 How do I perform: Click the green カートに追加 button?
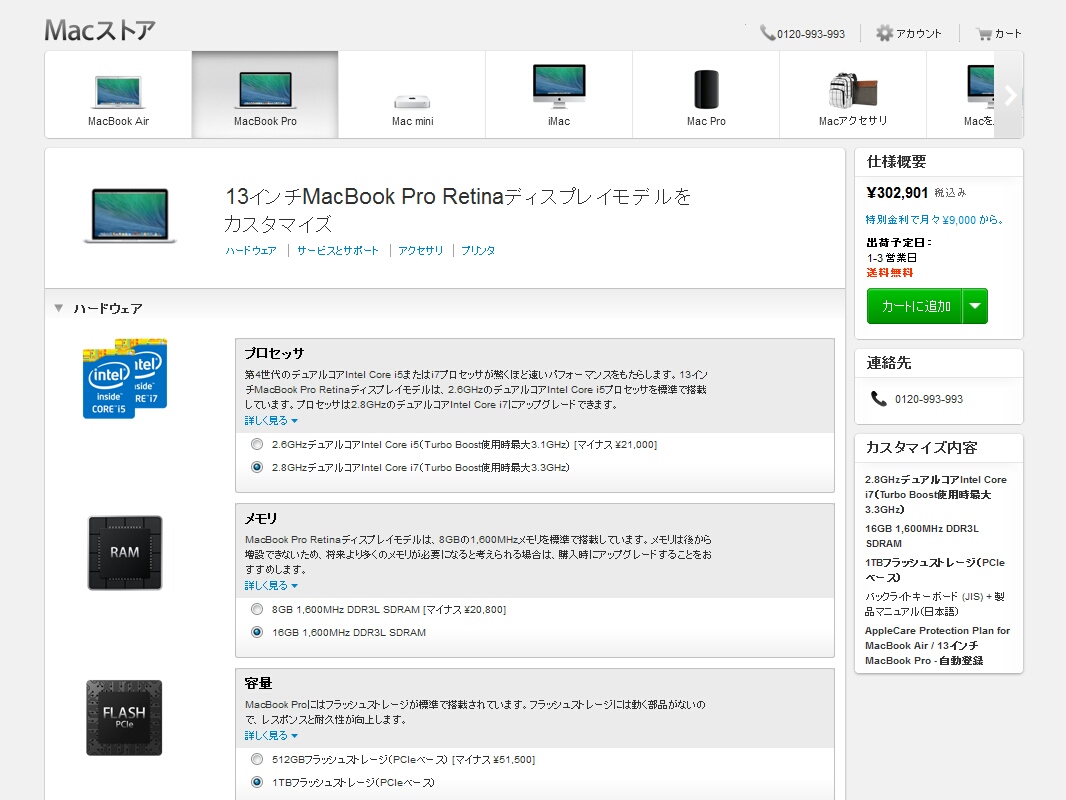915,307
